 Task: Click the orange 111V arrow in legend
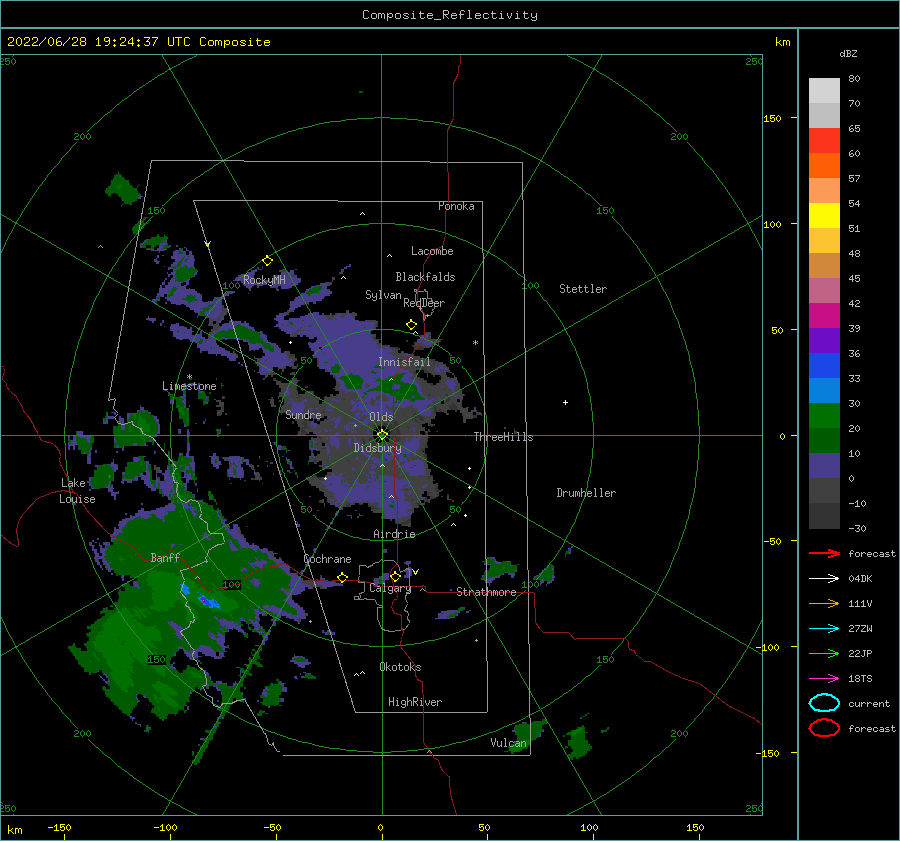(x=824, y=603)
